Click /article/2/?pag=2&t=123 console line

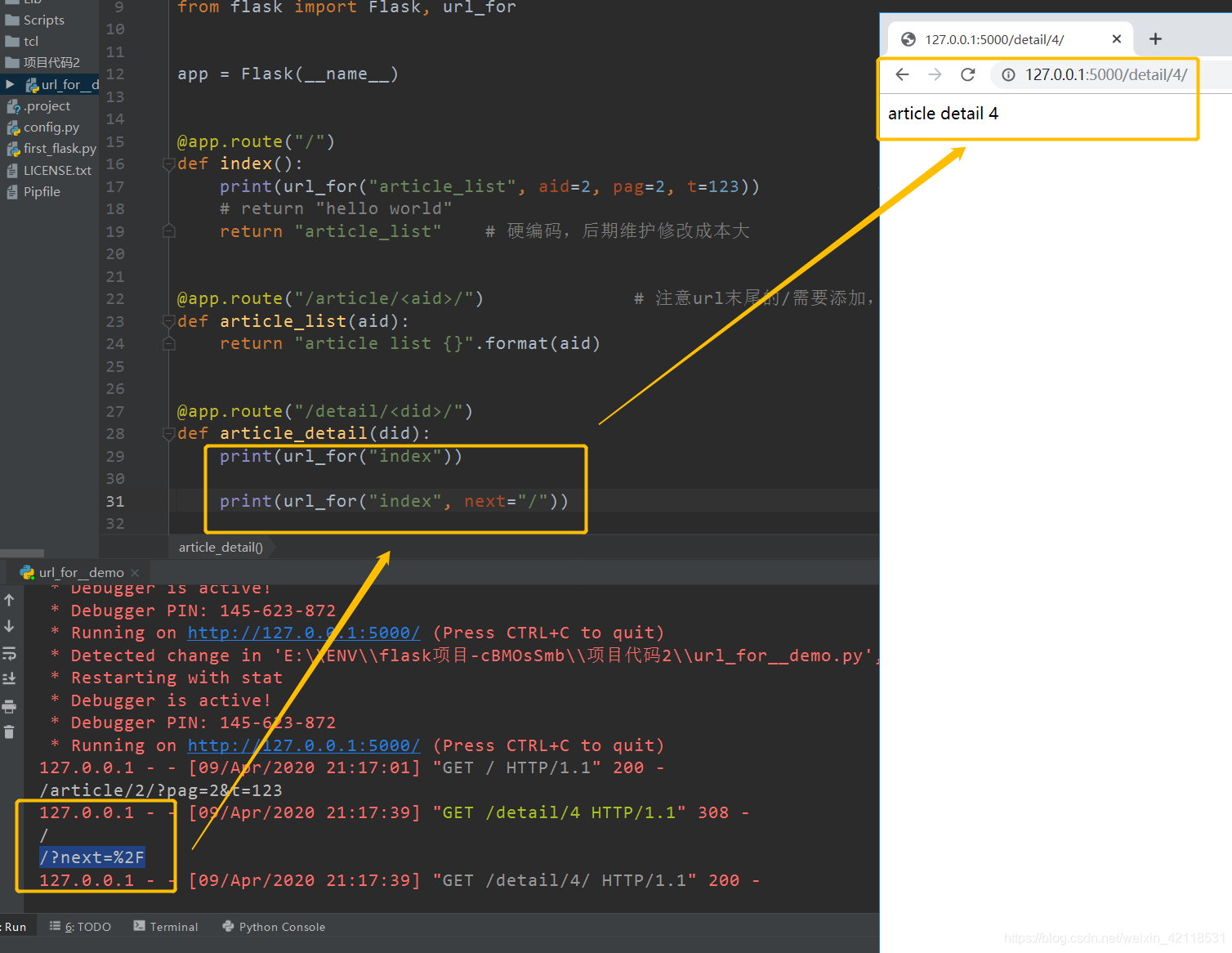point(161,790)
